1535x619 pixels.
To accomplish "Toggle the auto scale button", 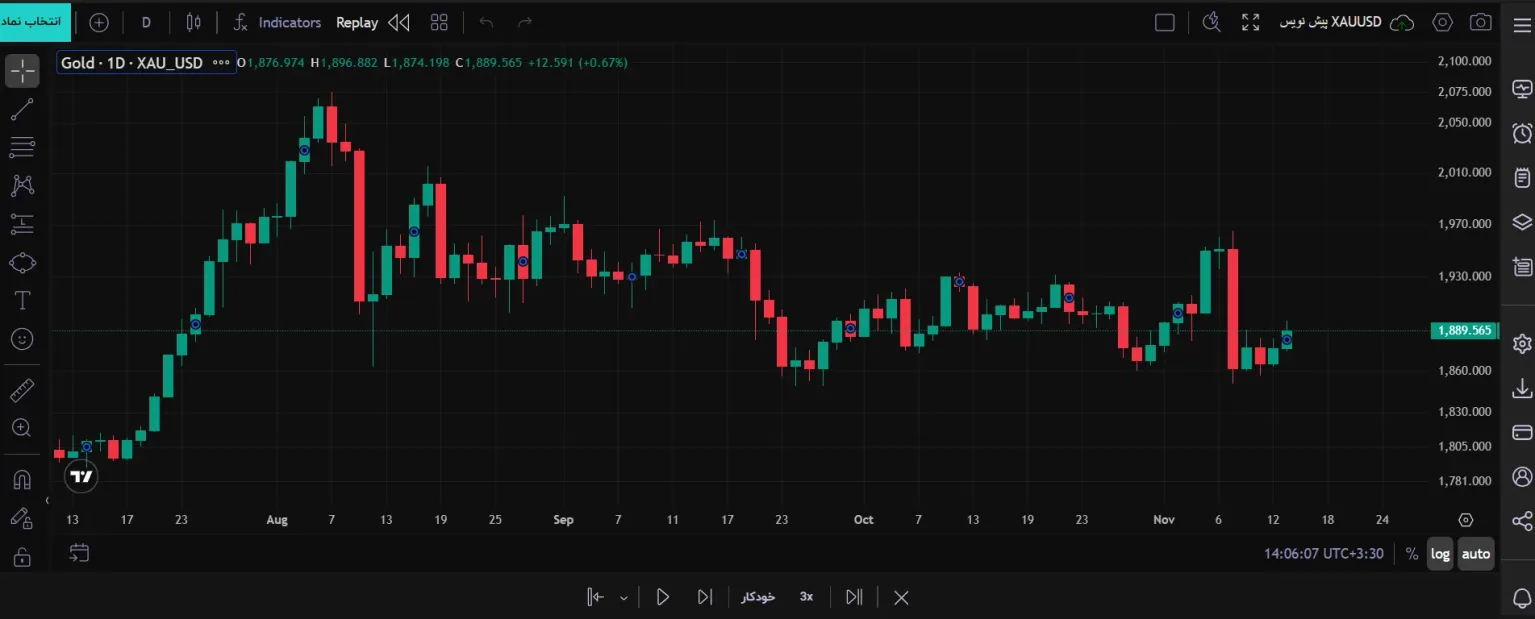I will point(1476,554).
